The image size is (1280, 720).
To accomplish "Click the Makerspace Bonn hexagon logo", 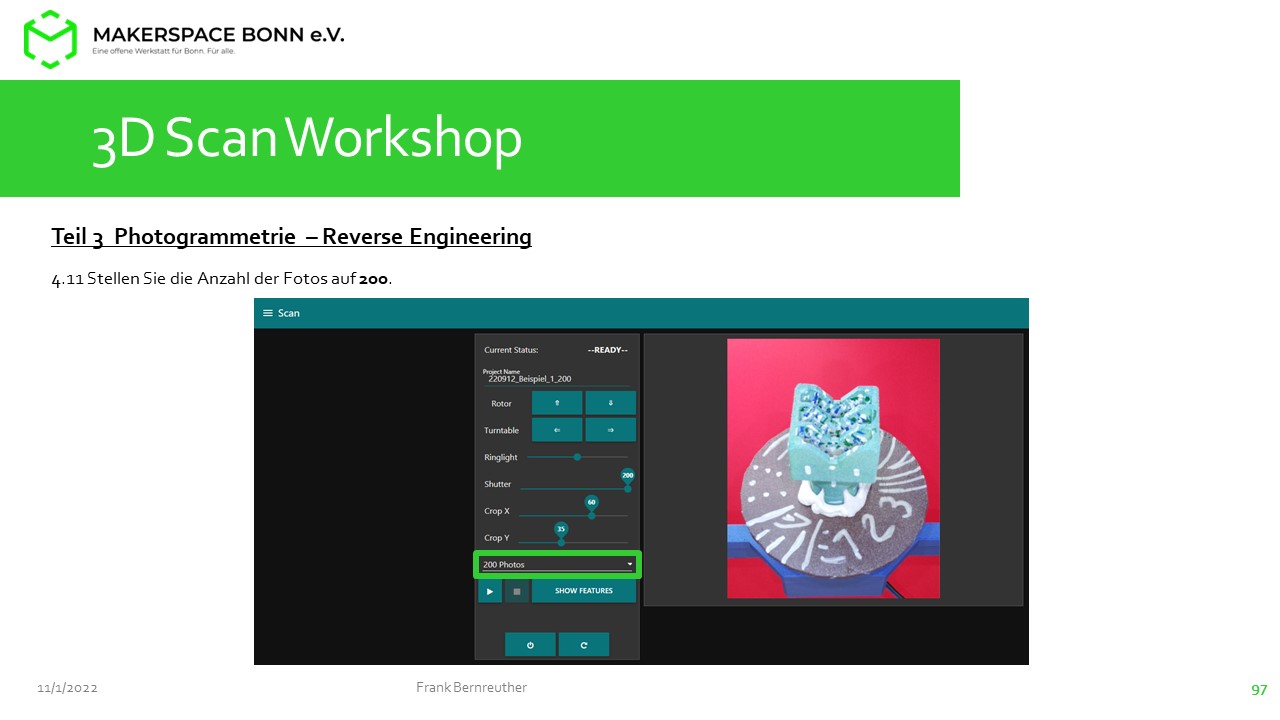I will tap(50, 39).
